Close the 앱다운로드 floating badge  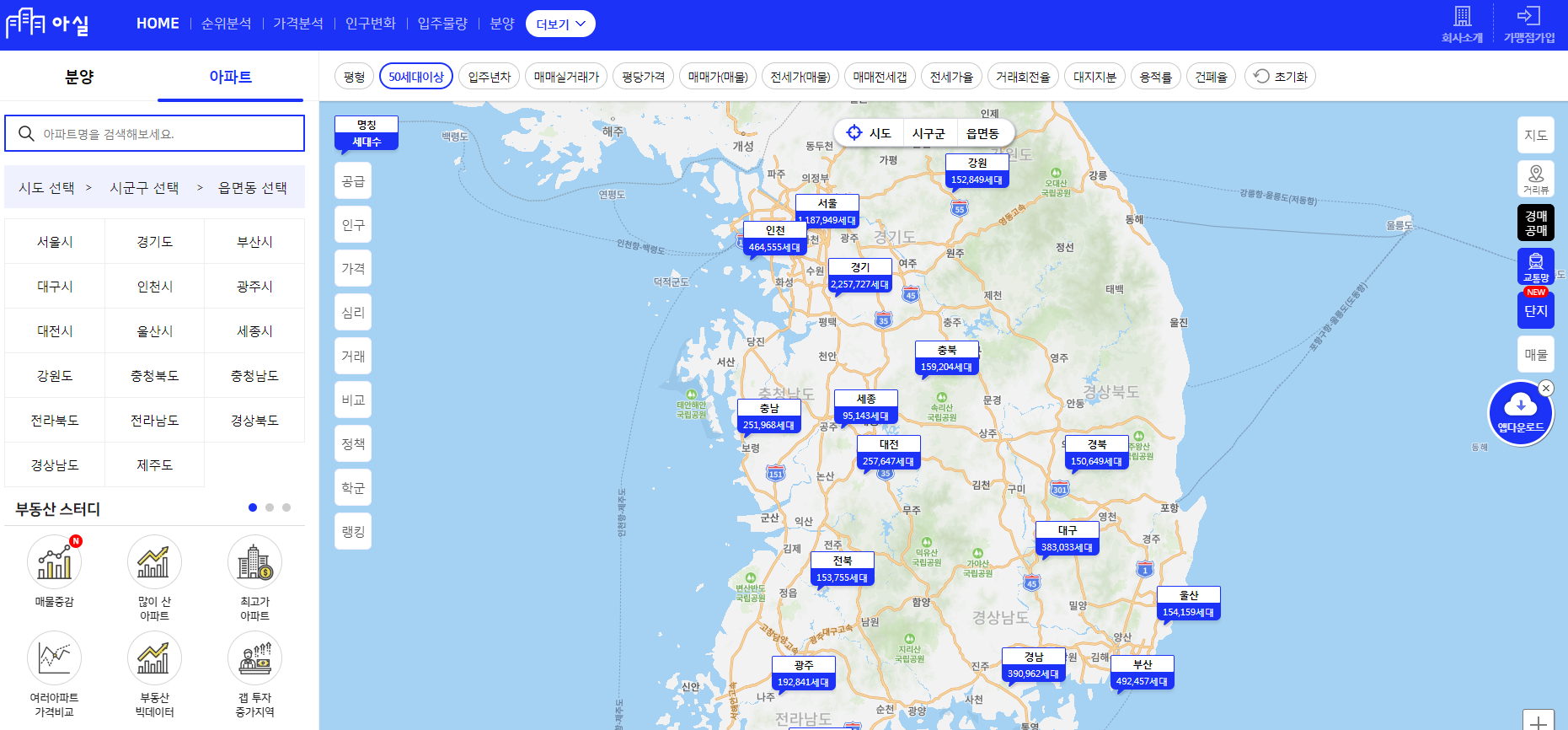pos(1545,389)
